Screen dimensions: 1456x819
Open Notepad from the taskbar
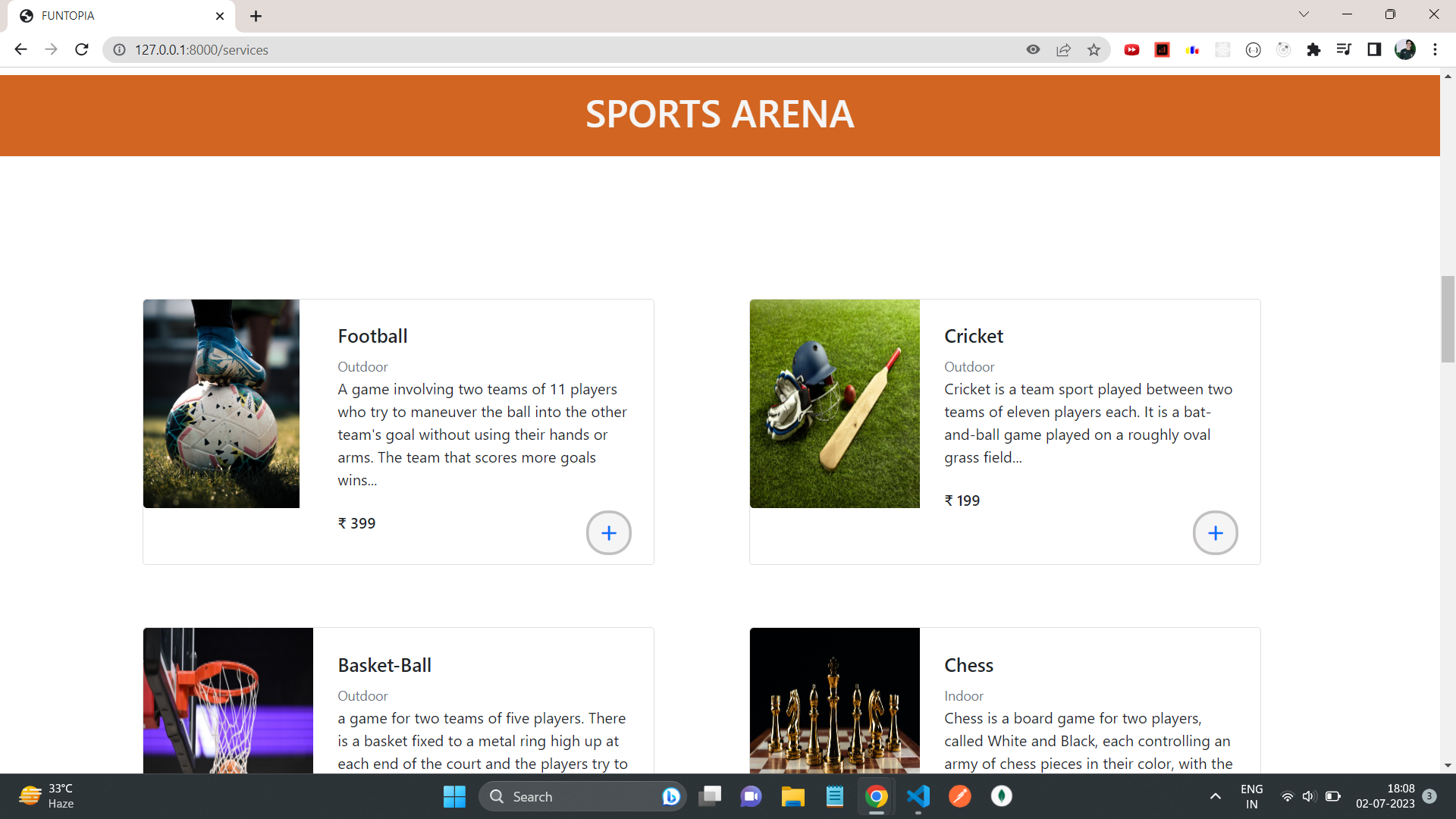pos(834,796)
